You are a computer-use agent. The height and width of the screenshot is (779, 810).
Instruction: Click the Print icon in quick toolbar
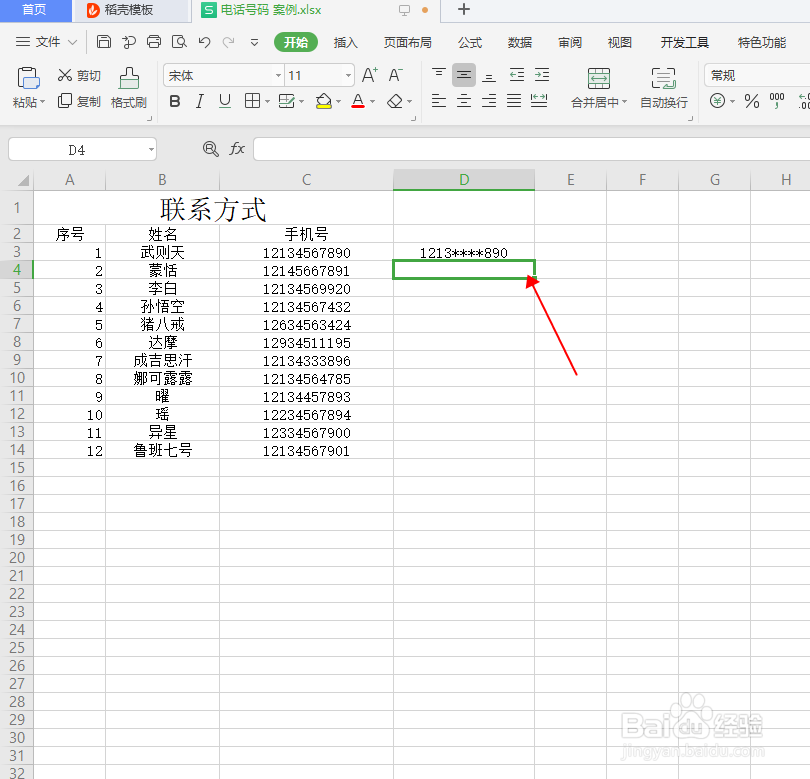pos(154,42)
